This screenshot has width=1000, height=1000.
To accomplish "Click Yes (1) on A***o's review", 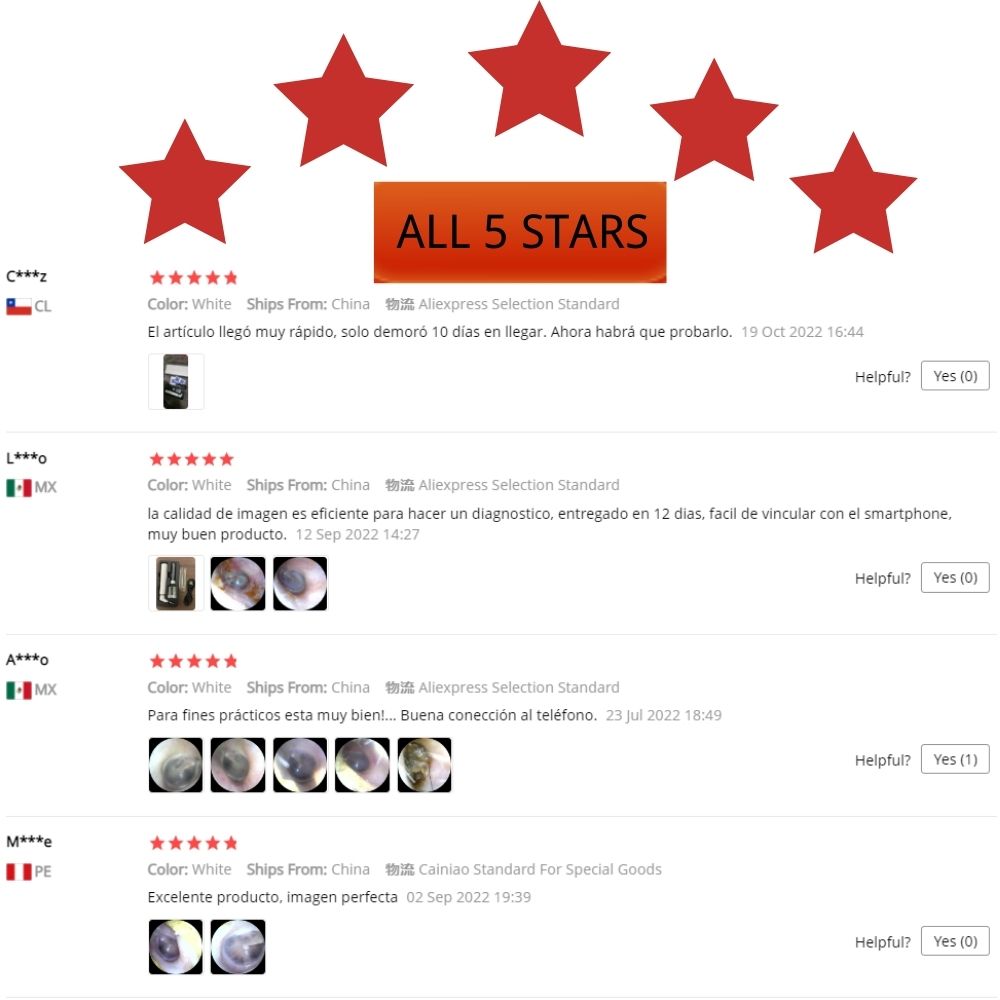I will pyautogui.click(x=955, y=760).
